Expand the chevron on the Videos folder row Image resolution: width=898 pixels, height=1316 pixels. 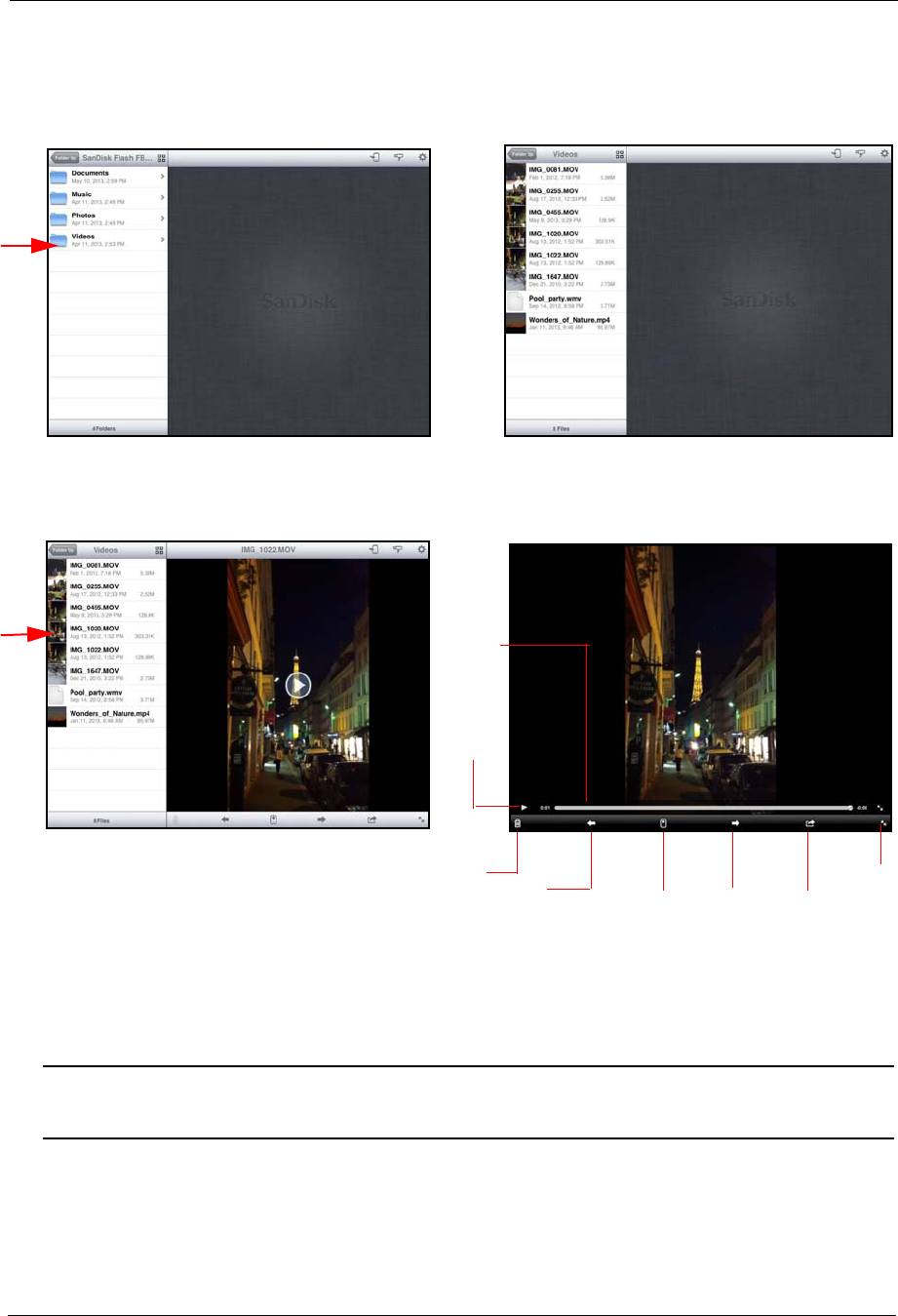pos(162,240)
